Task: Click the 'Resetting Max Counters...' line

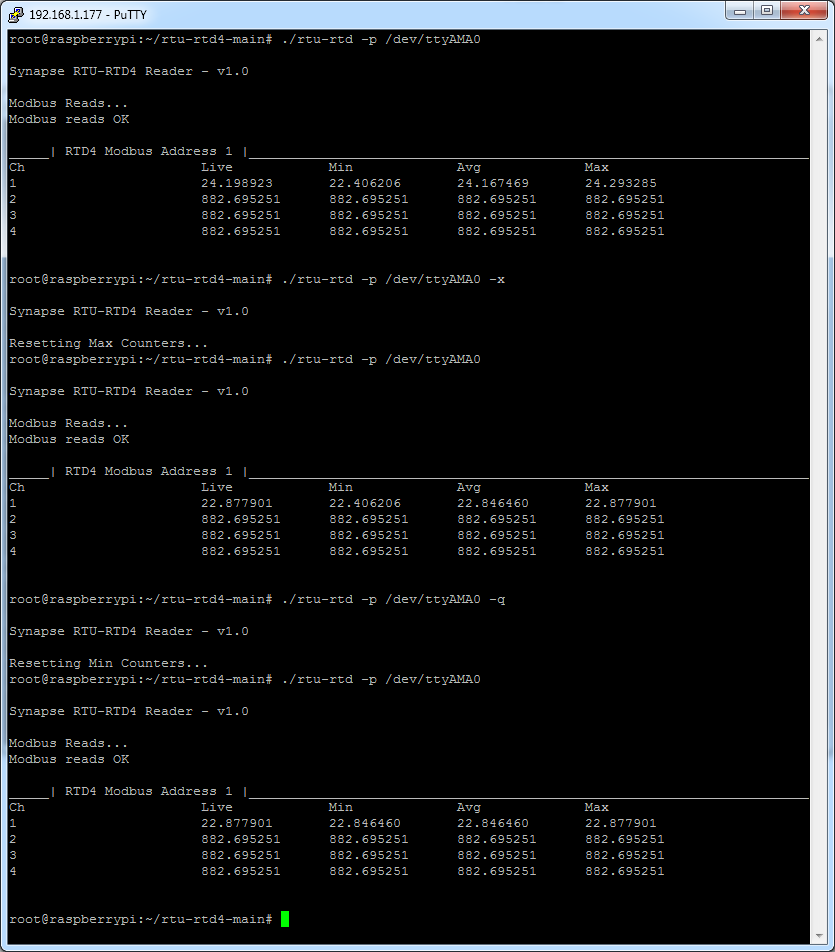Action: coord(108,343)
